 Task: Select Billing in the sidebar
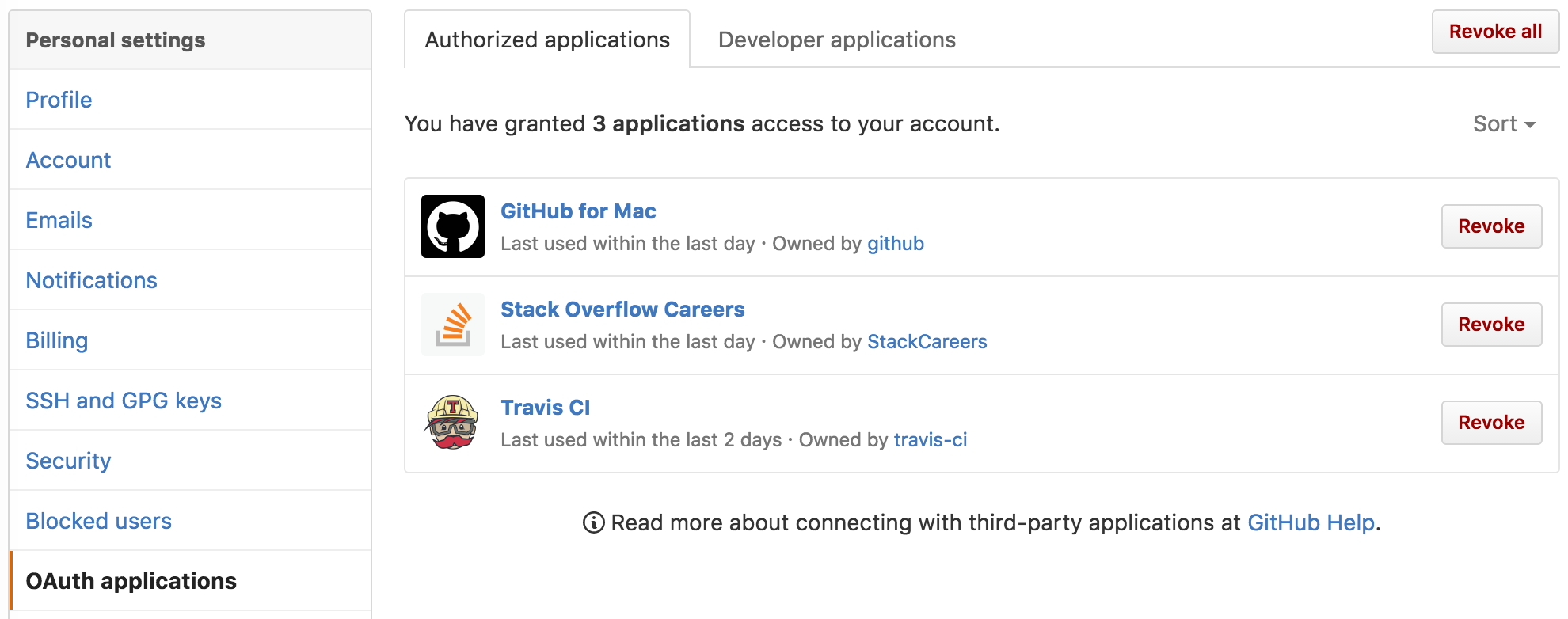click(x=190, y=340)
